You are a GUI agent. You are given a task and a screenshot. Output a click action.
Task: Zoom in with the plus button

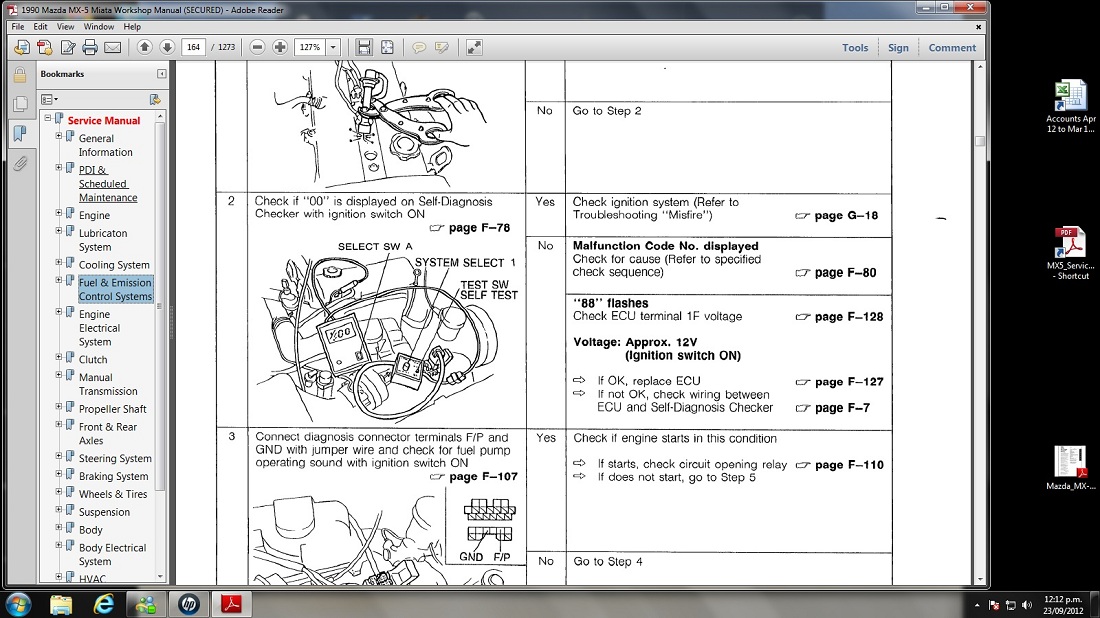coord(280,47)
